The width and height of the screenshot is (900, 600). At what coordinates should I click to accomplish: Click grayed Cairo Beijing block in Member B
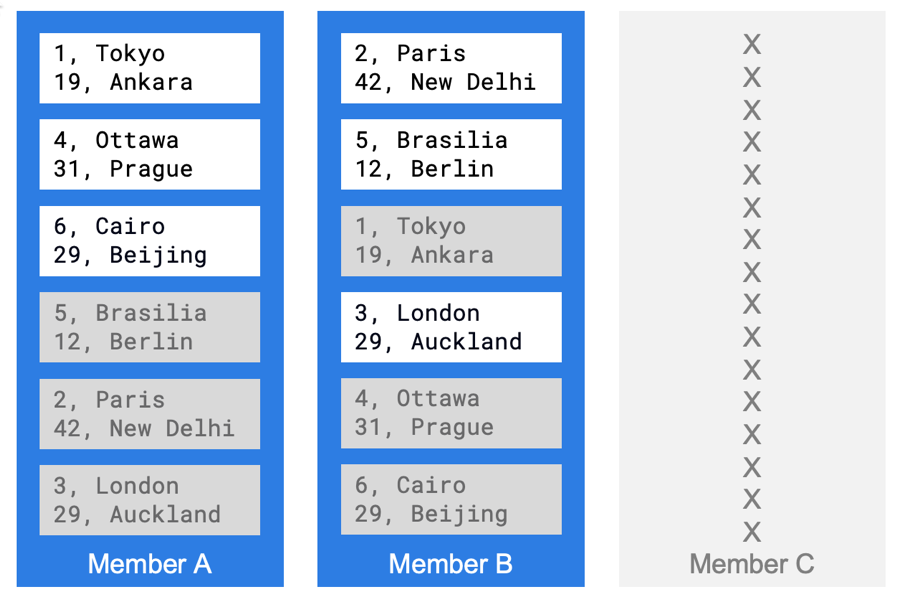[x=450, y=500]
